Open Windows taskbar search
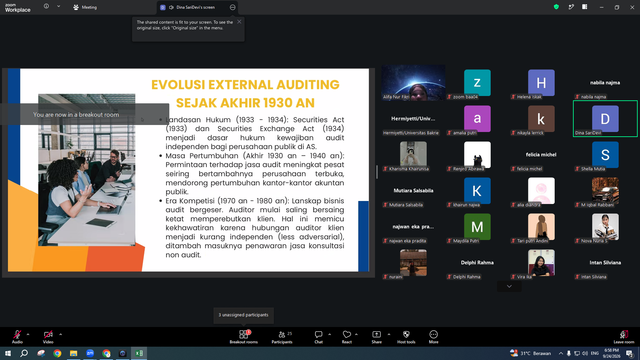The width and height of the screenshot is (640, 360). coord(24,353)
